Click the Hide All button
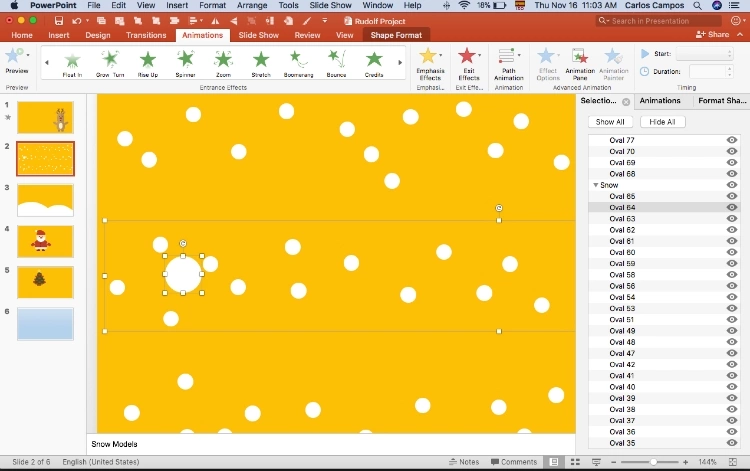 (662, 122)
